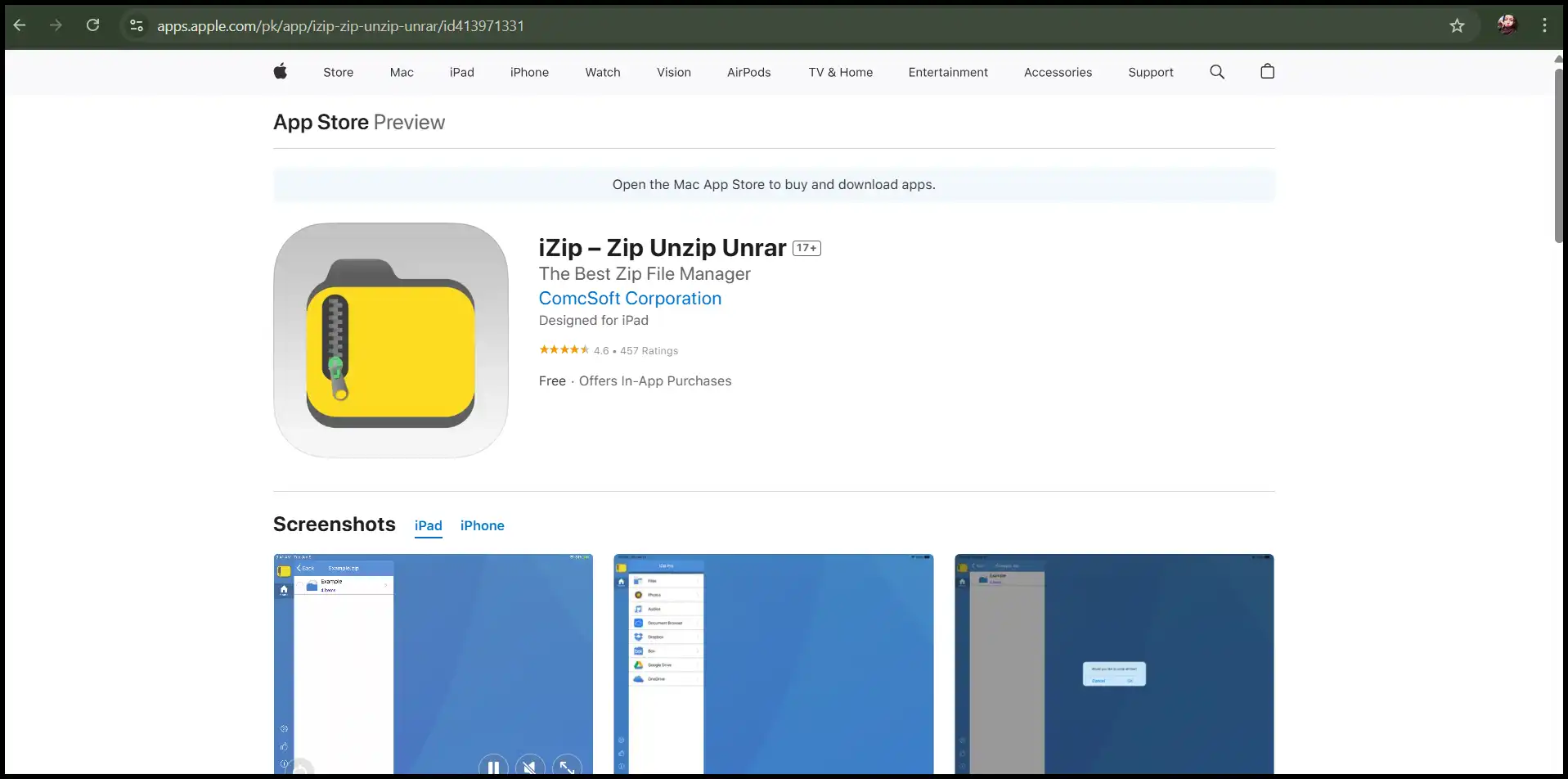Image resolution: width=1568 pixels, height=779 pixels.
Task: Open the Chrome three-dot menu
Action: (1544, 25)
